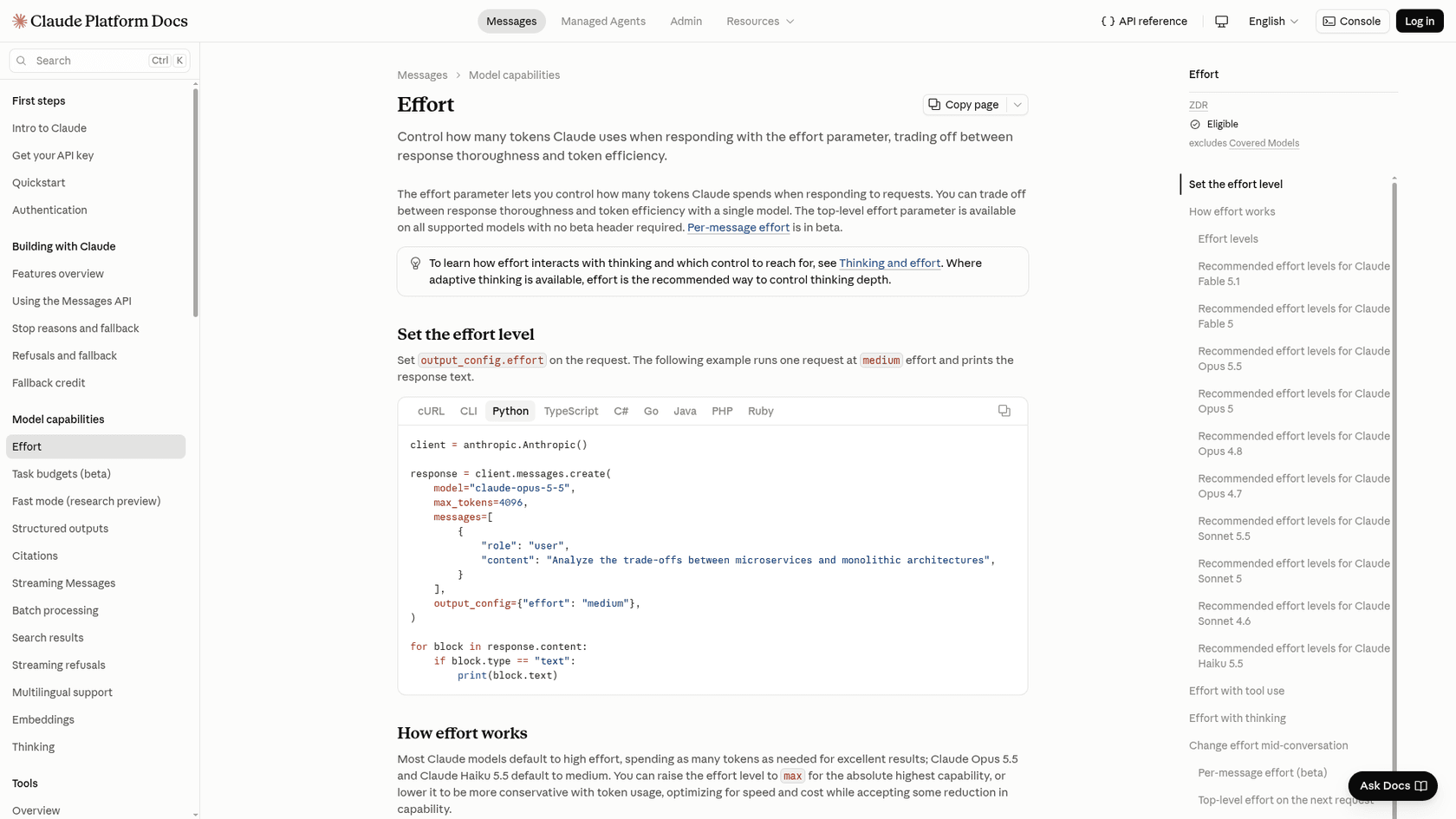1456x819 pixels.
Task: Open the API reference link
Action: (x=1144, y=21)
